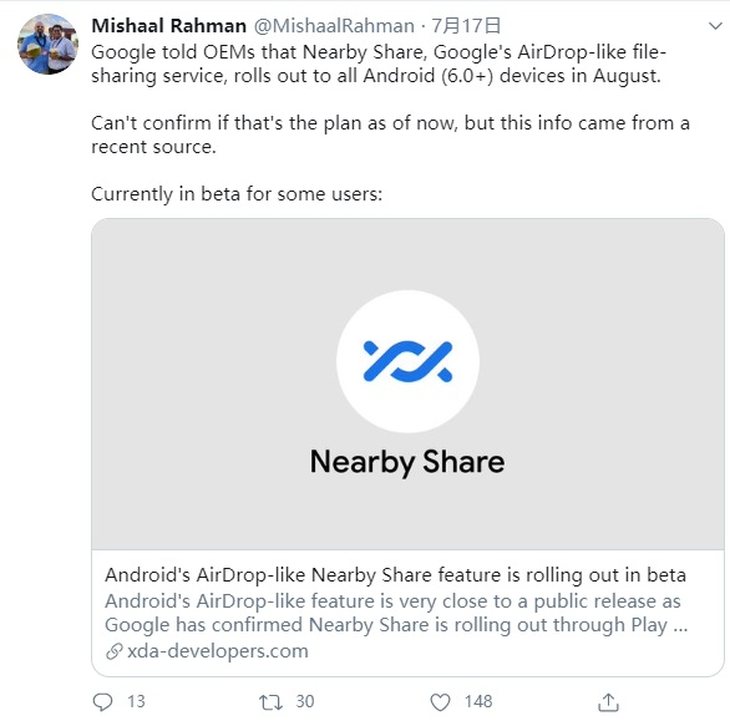Image resolution: width=730 pixels, height=721 pixels.
Task: Open the @MishaalRahman handle link
Action: coord(334,26)
